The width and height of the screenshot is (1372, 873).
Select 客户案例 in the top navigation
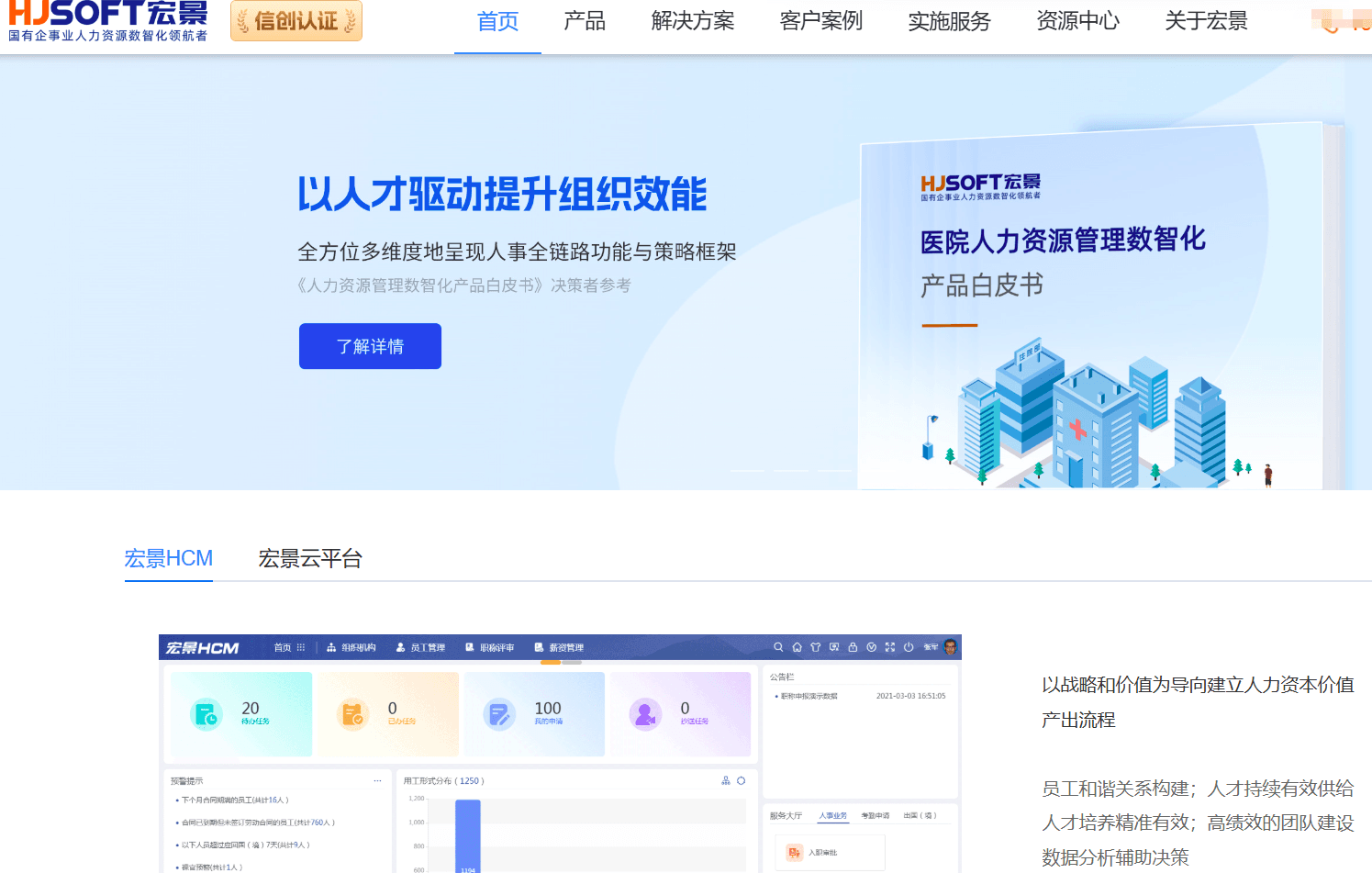coord(821,21)
